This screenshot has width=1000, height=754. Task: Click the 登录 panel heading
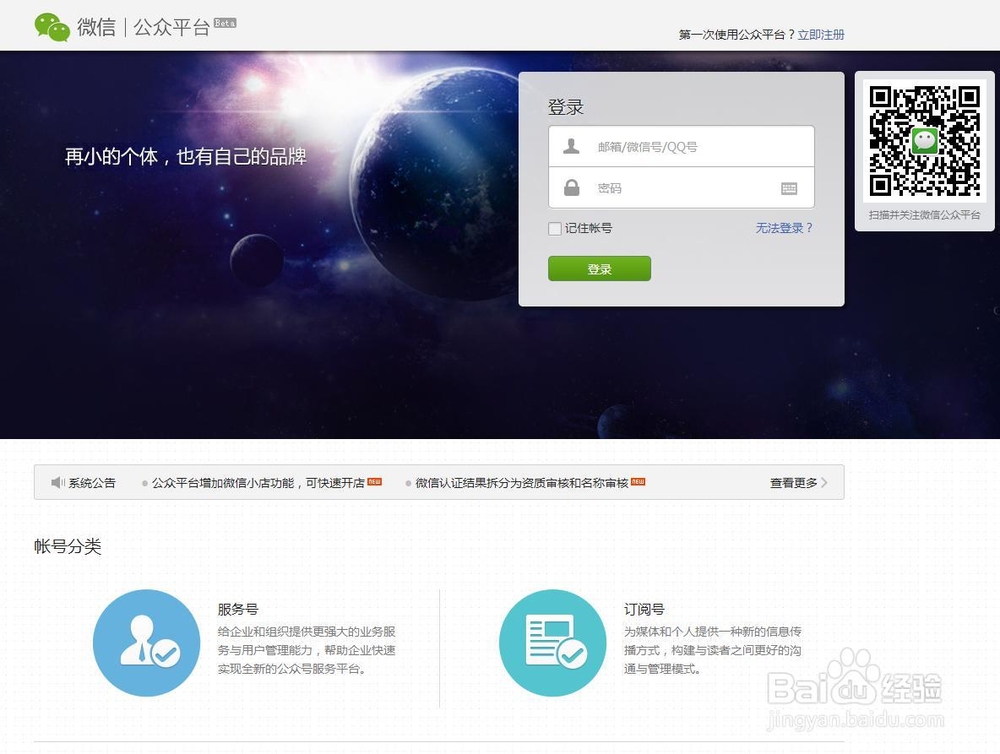click(566, 107)
